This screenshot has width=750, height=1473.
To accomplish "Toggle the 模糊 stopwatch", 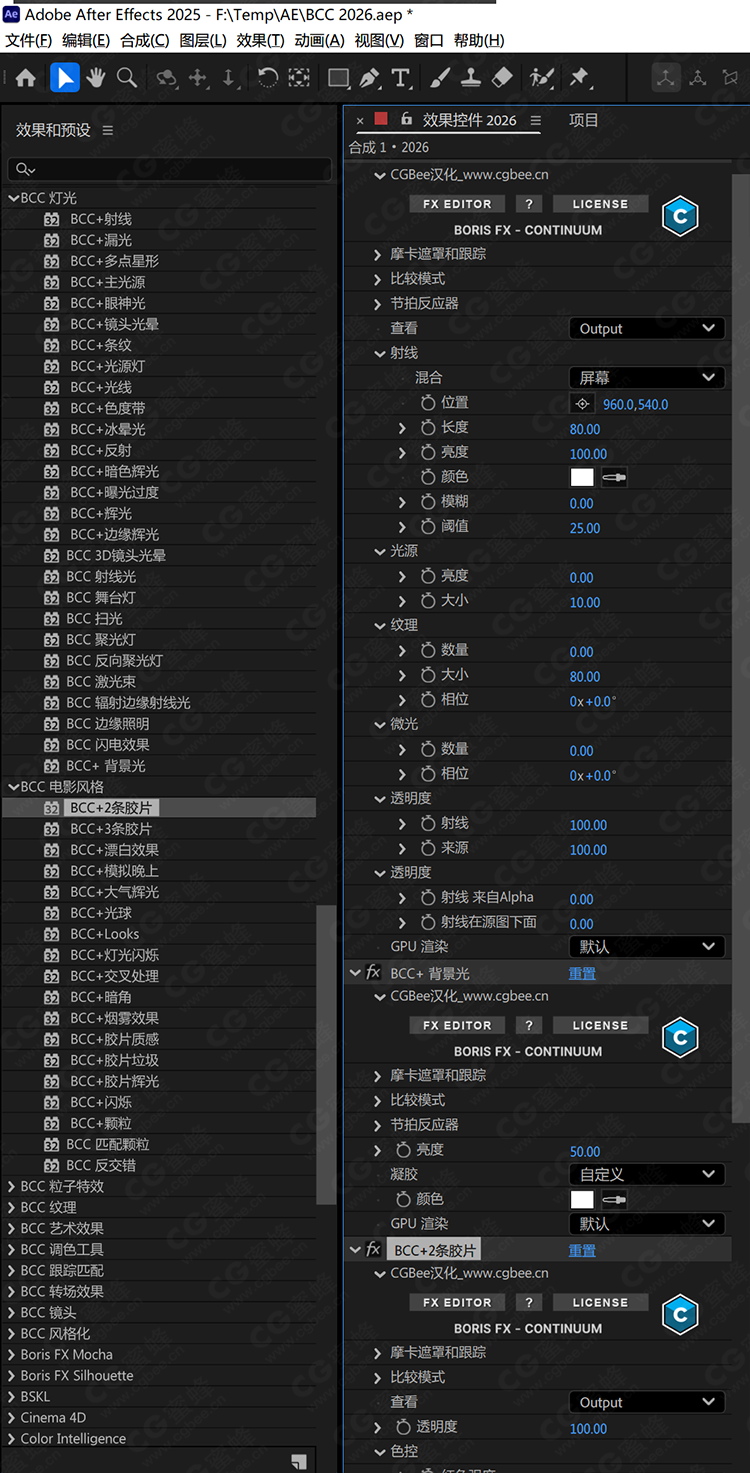I will click(428, 502).
